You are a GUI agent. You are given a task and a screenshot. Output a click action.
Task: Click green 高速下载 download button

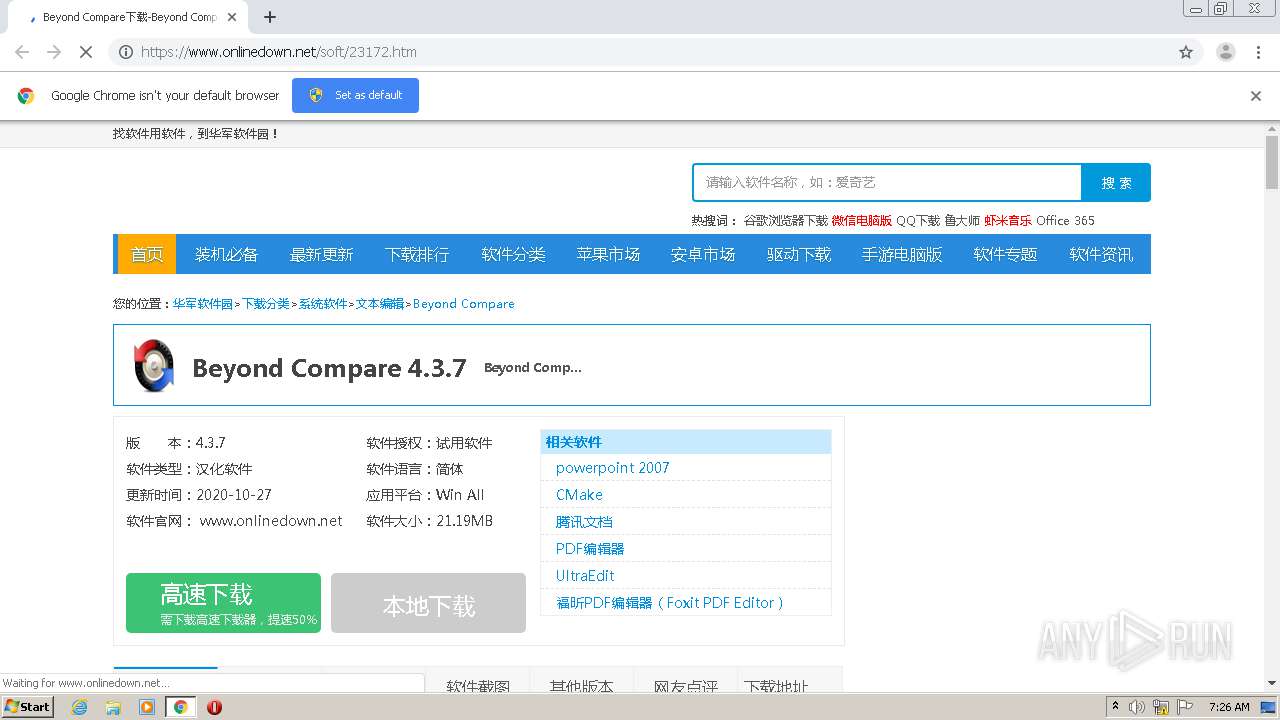[x=223, y=603]
